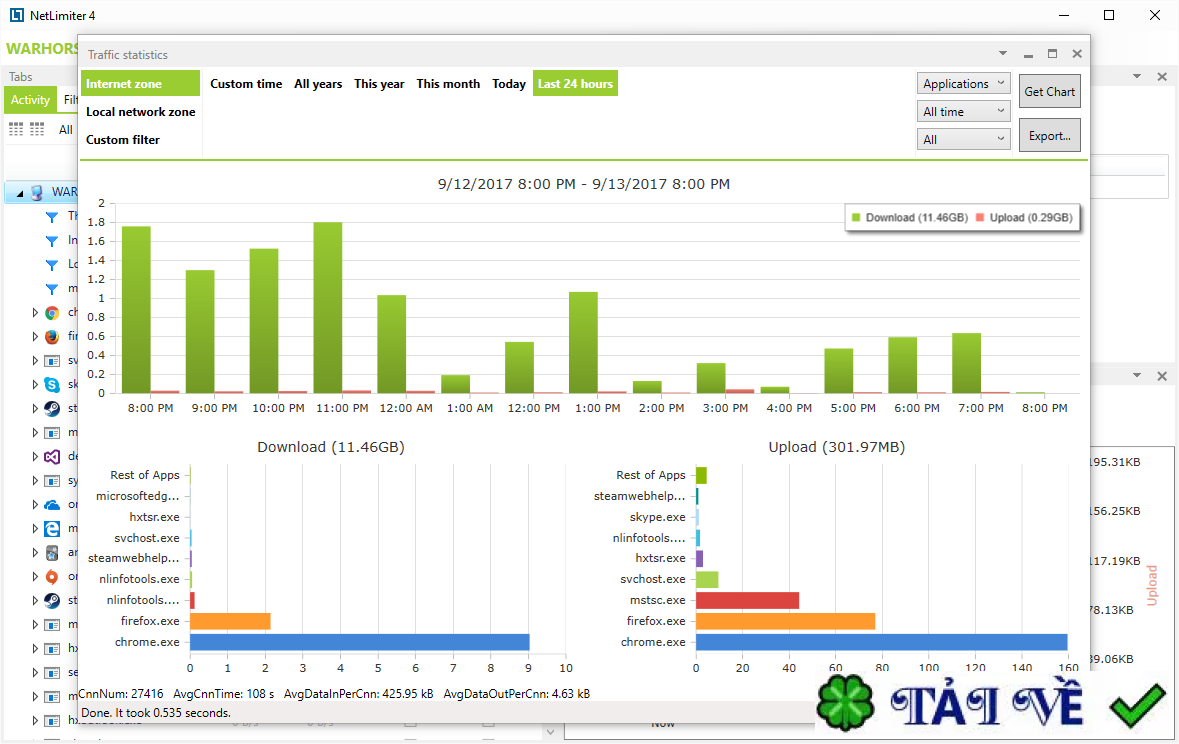Viewport: 1179px width, 744px height.
Task: Select the This month time range
Action: tap(448, 84)
